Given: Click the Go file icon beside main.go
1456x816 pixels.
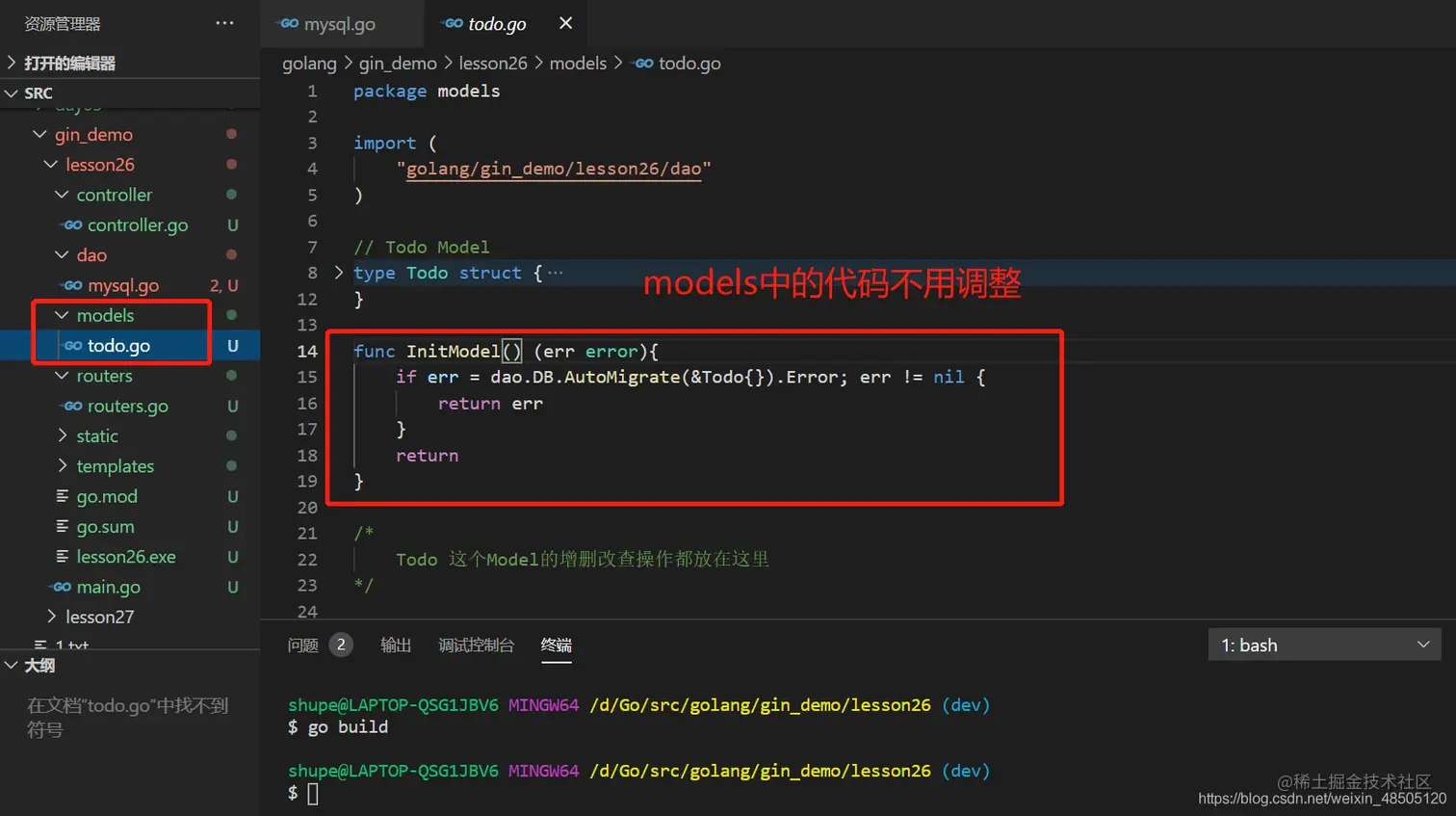Looking at the screenshot, I should pyautogui.click(x=62, y=587).
